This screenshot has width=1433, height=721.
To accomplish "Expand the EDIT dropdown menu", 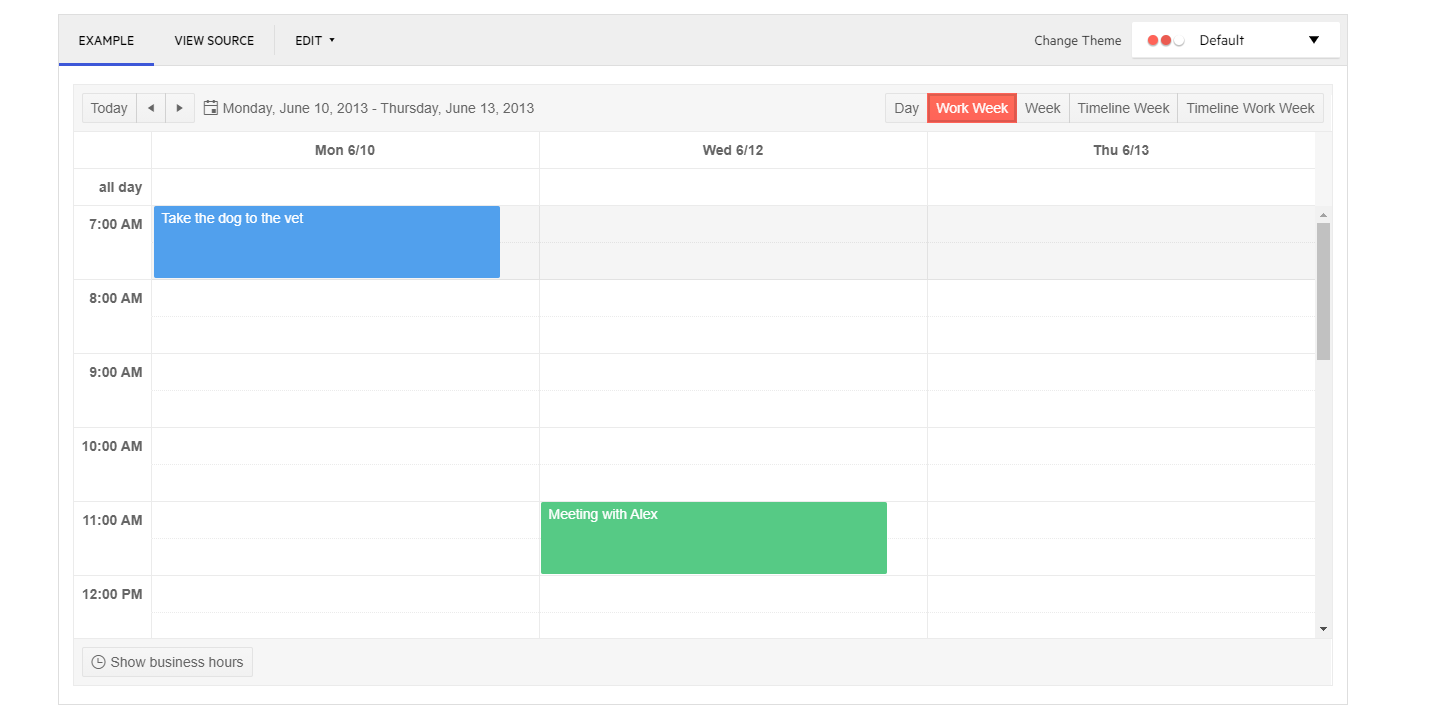I will [x=315, y=41].
